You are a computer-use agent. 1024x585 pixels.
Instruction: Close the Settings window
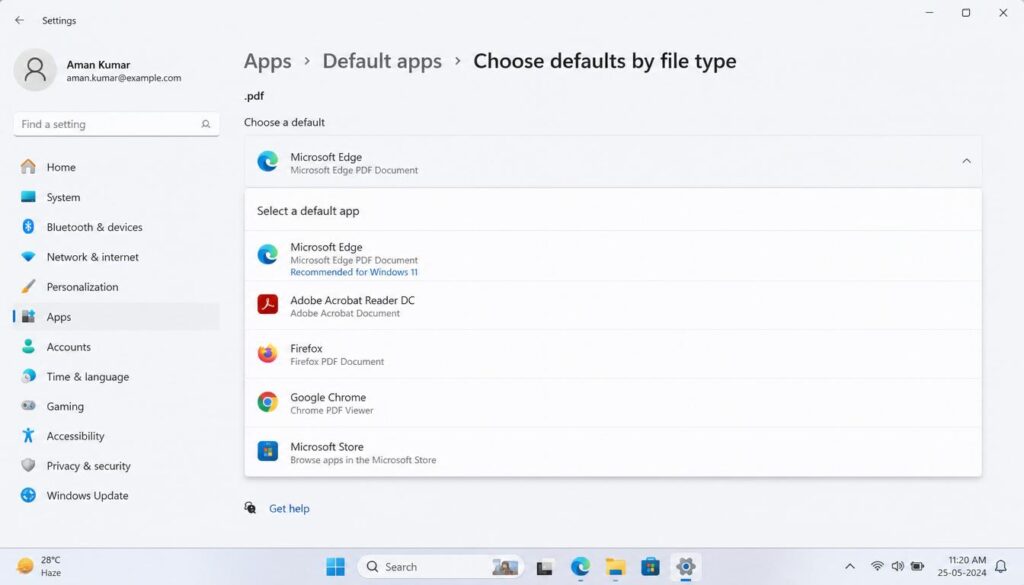[x=1003, y=12]
